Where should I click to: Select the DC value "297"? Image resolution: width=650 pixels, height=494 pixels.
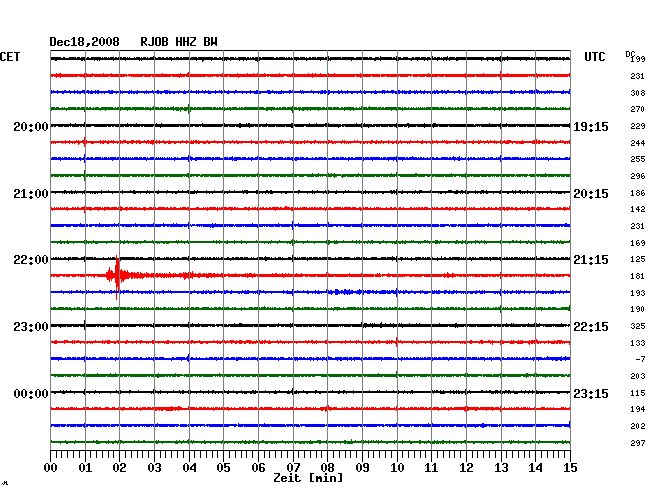click(638, 443)
